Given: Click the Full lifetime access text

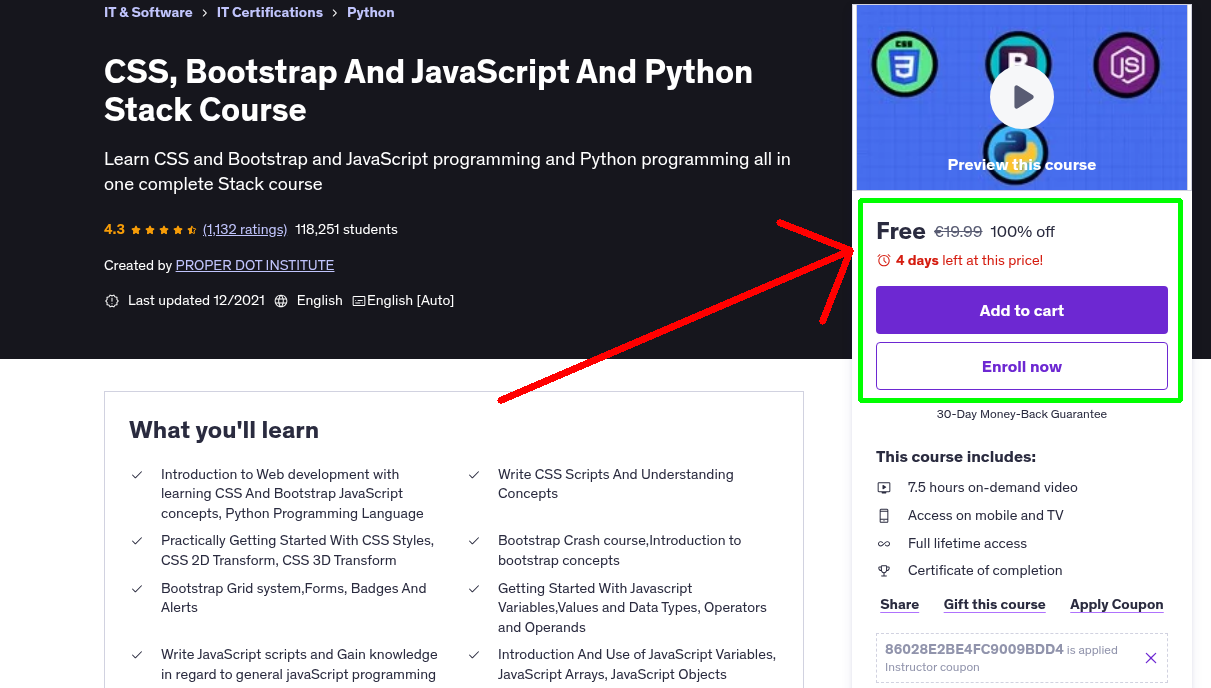Looking at the screenshot, I should (x=967, y=544).
